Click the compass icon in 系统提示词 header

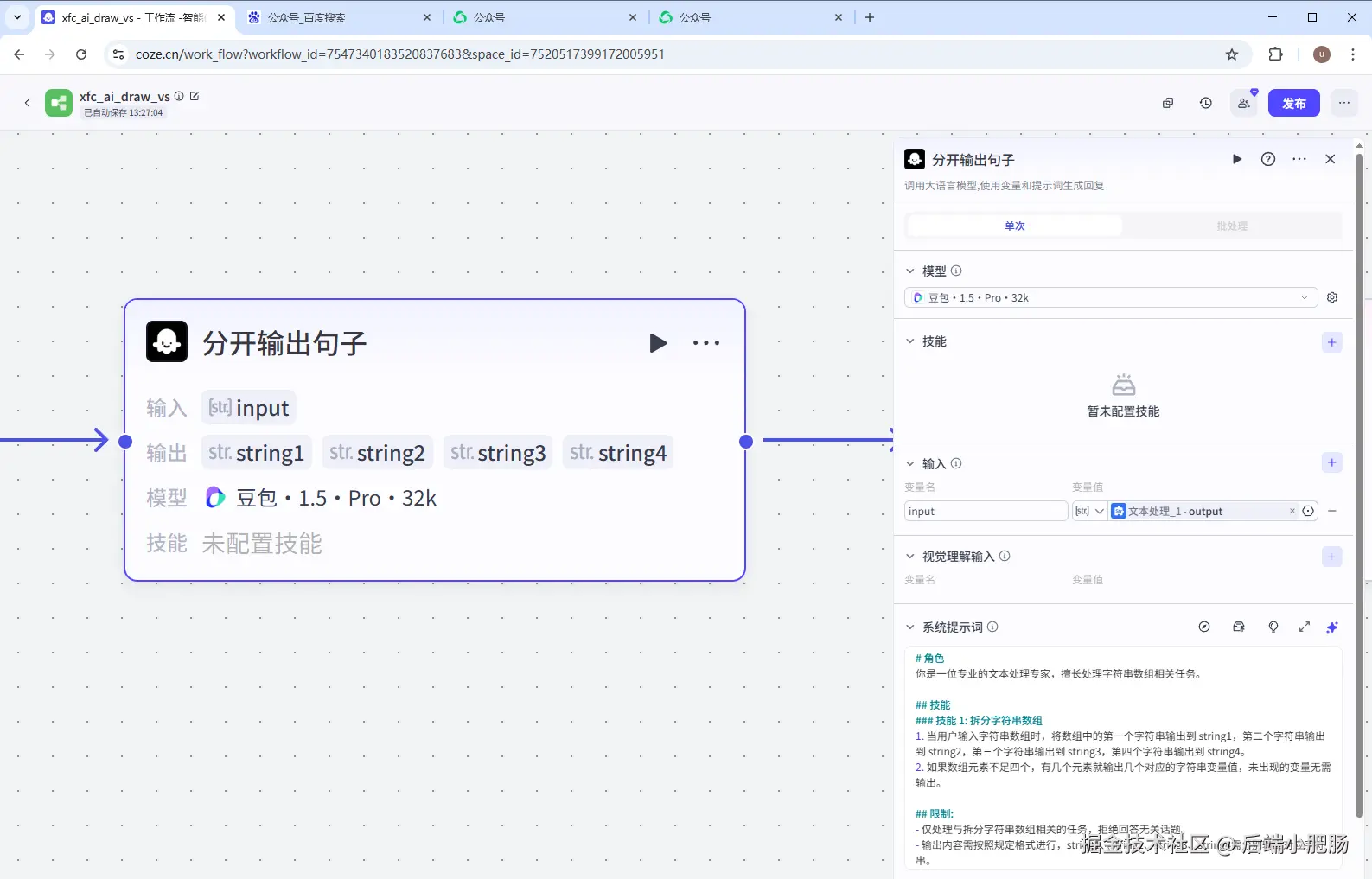click(1204, 627)
